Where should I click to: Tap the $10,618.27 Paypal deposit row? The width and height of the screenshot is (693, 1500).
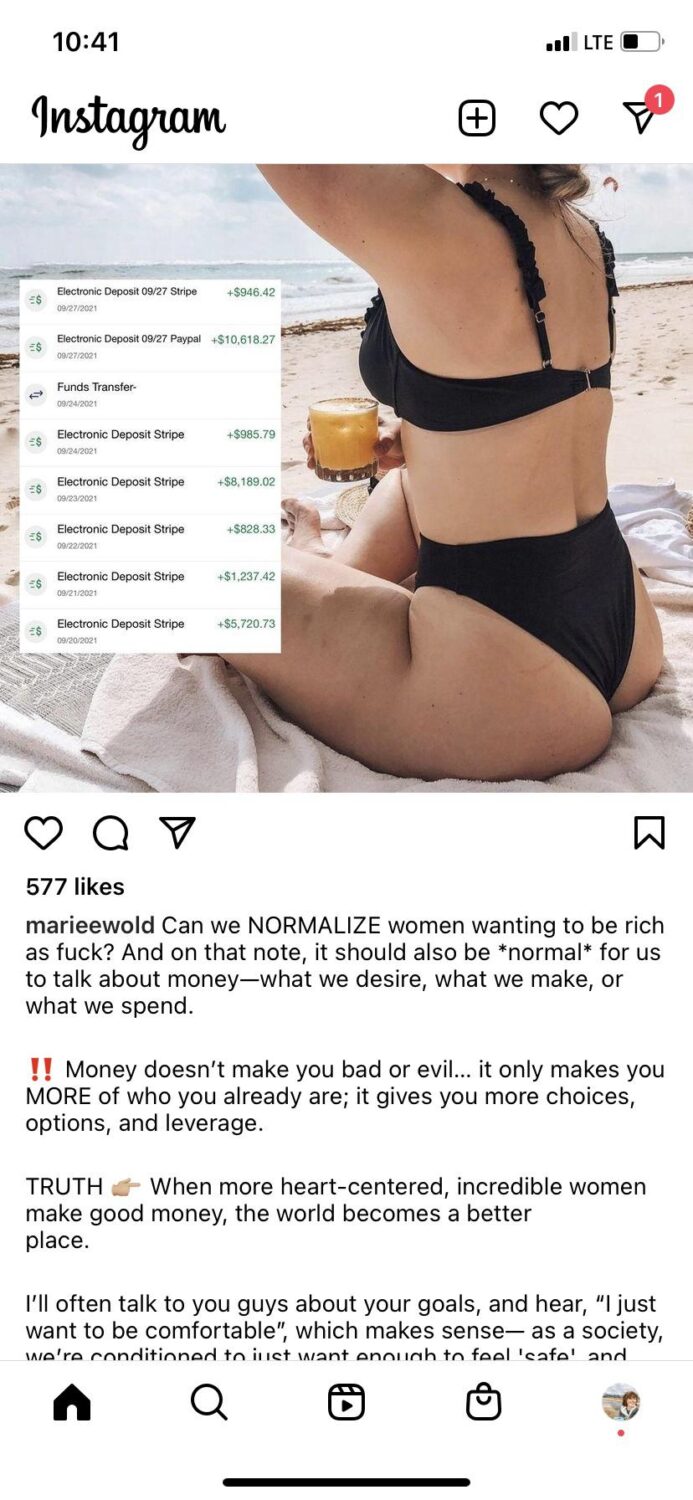pos(150,346)
